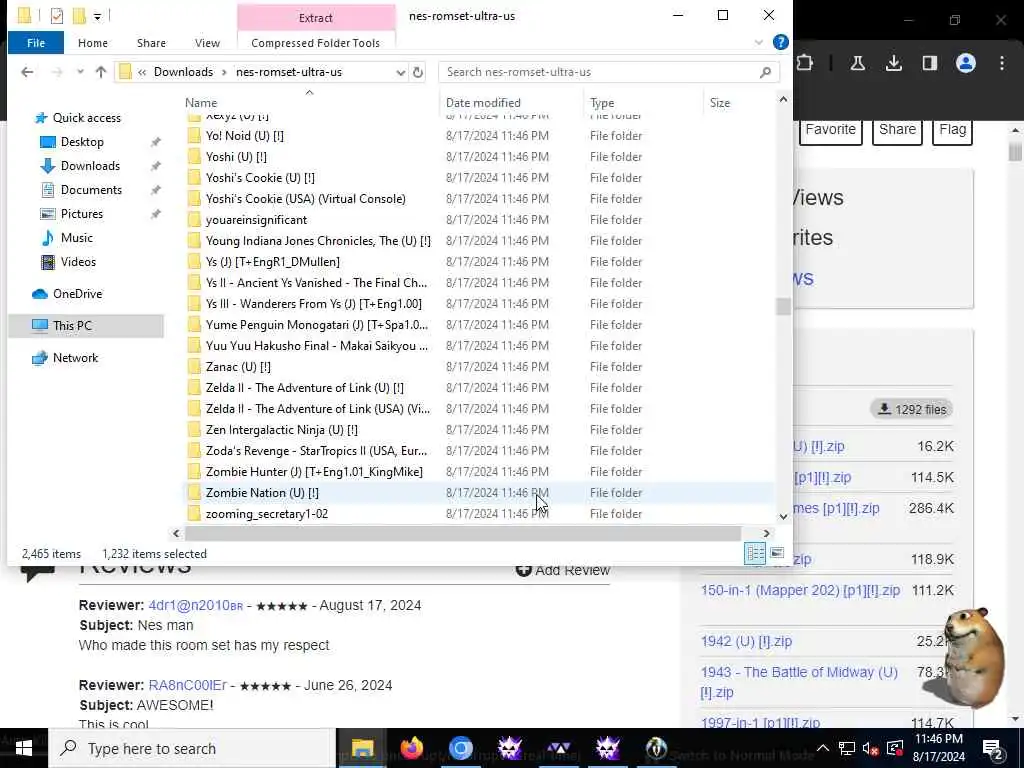1024x768 pixels.
Task: Click Favorite button on webpage
Action: [x=829, y=130]
